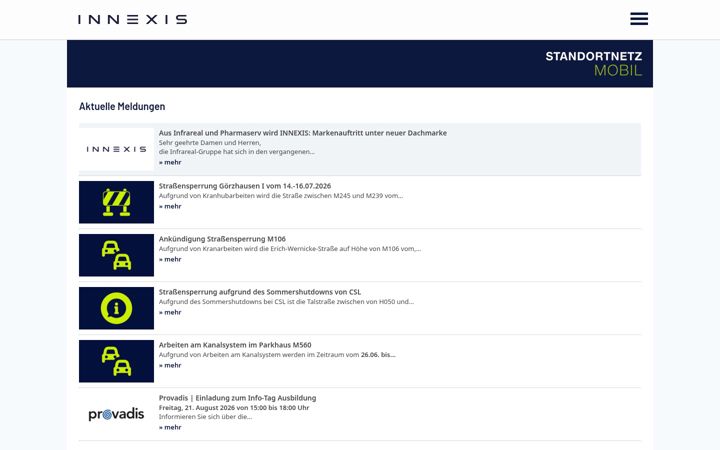Open 'Straßensperrung Görzhausen I' headline
This screenshot has height=450, width=720.
click(x=245, y=186)
